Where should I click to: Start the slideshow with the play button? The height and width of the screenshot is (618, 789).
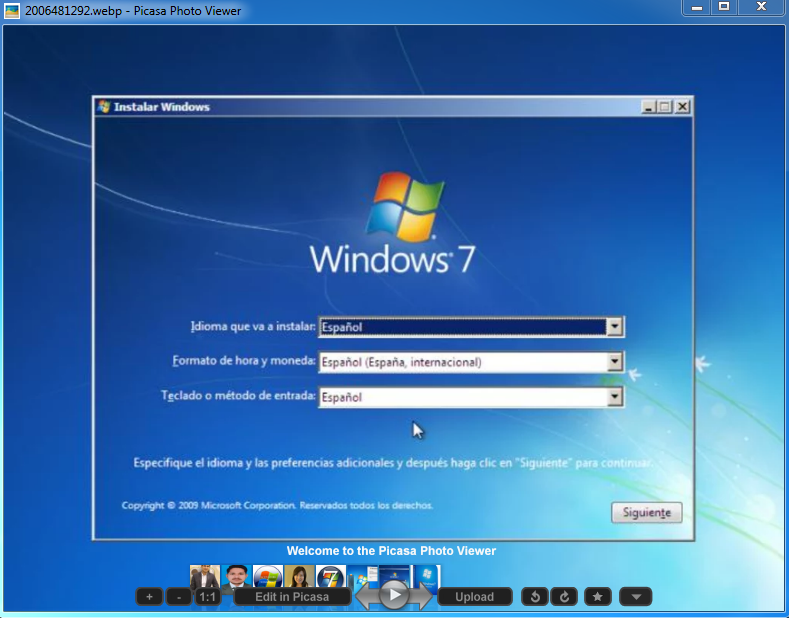coord(394,595)
